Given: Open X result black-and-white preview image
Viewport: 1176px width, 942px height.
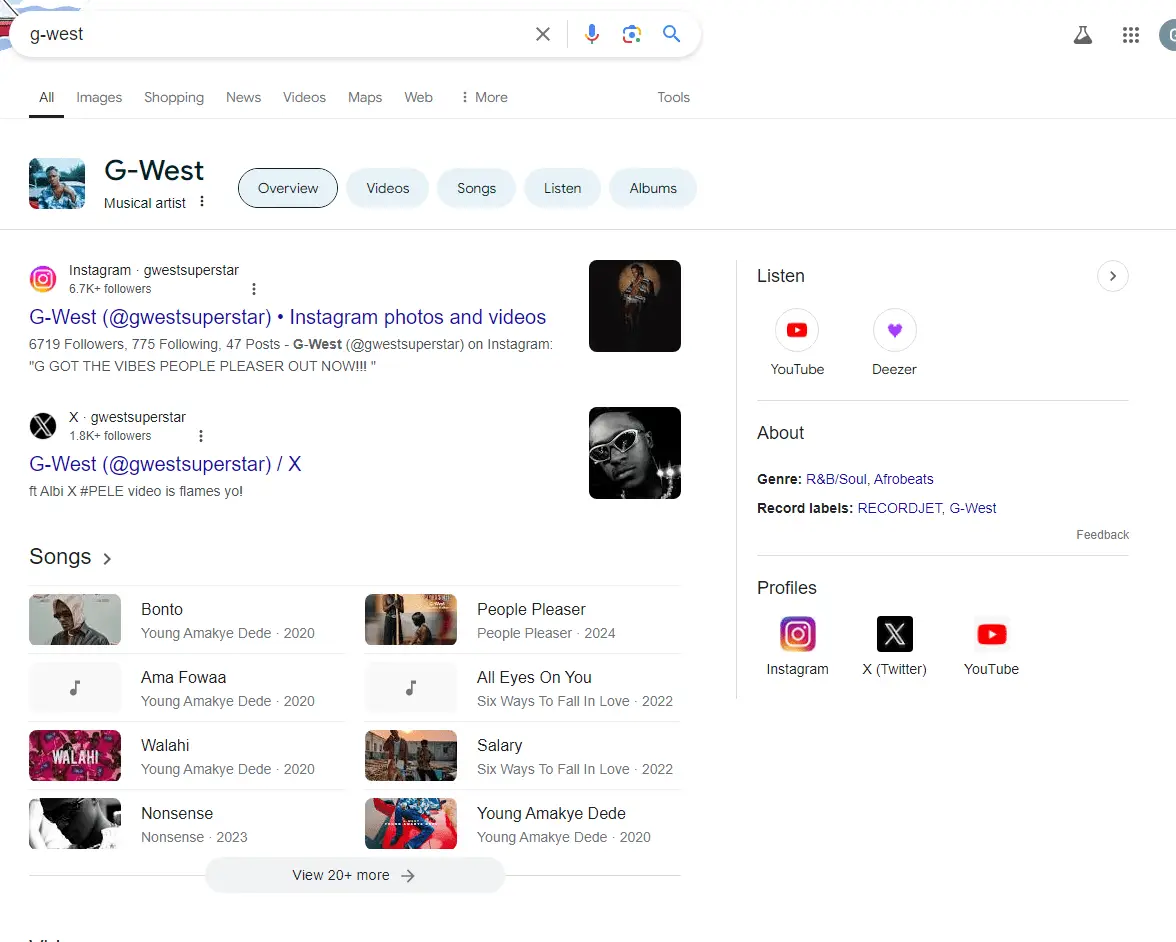Looking at the screenshot, I should click(x=634, y=453).
